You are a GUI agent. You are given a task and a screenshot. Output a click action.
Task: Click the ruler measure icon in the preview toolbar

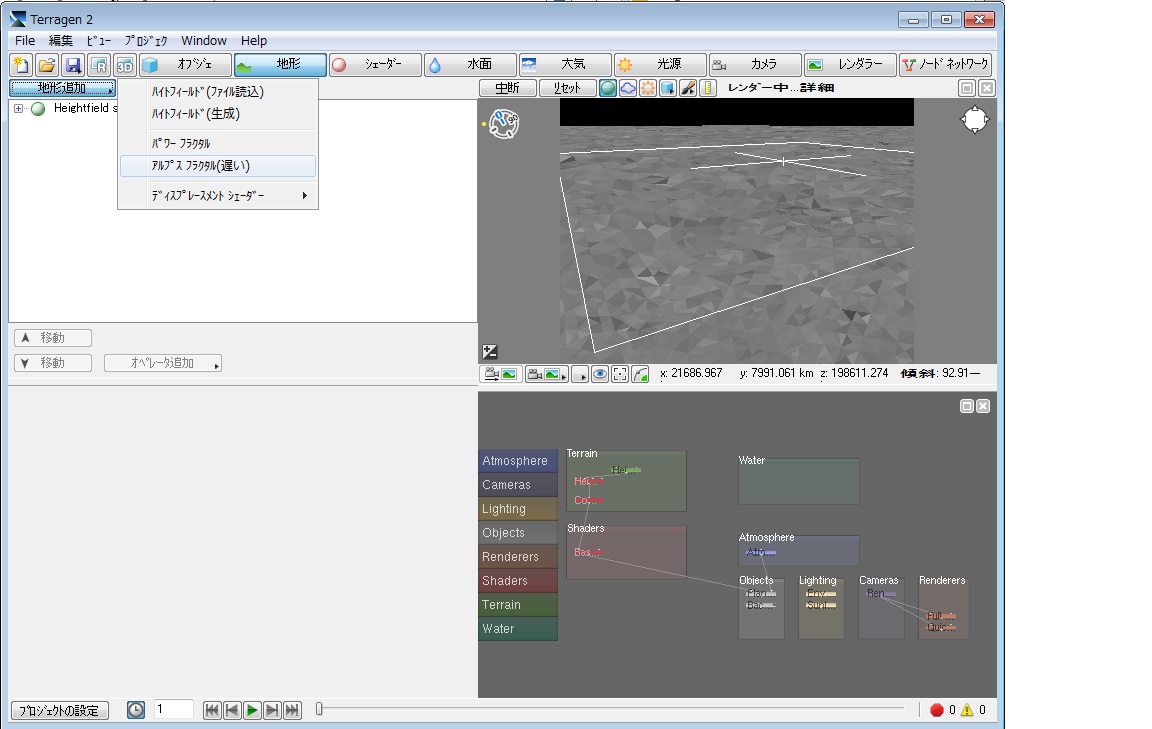[708, 88]
